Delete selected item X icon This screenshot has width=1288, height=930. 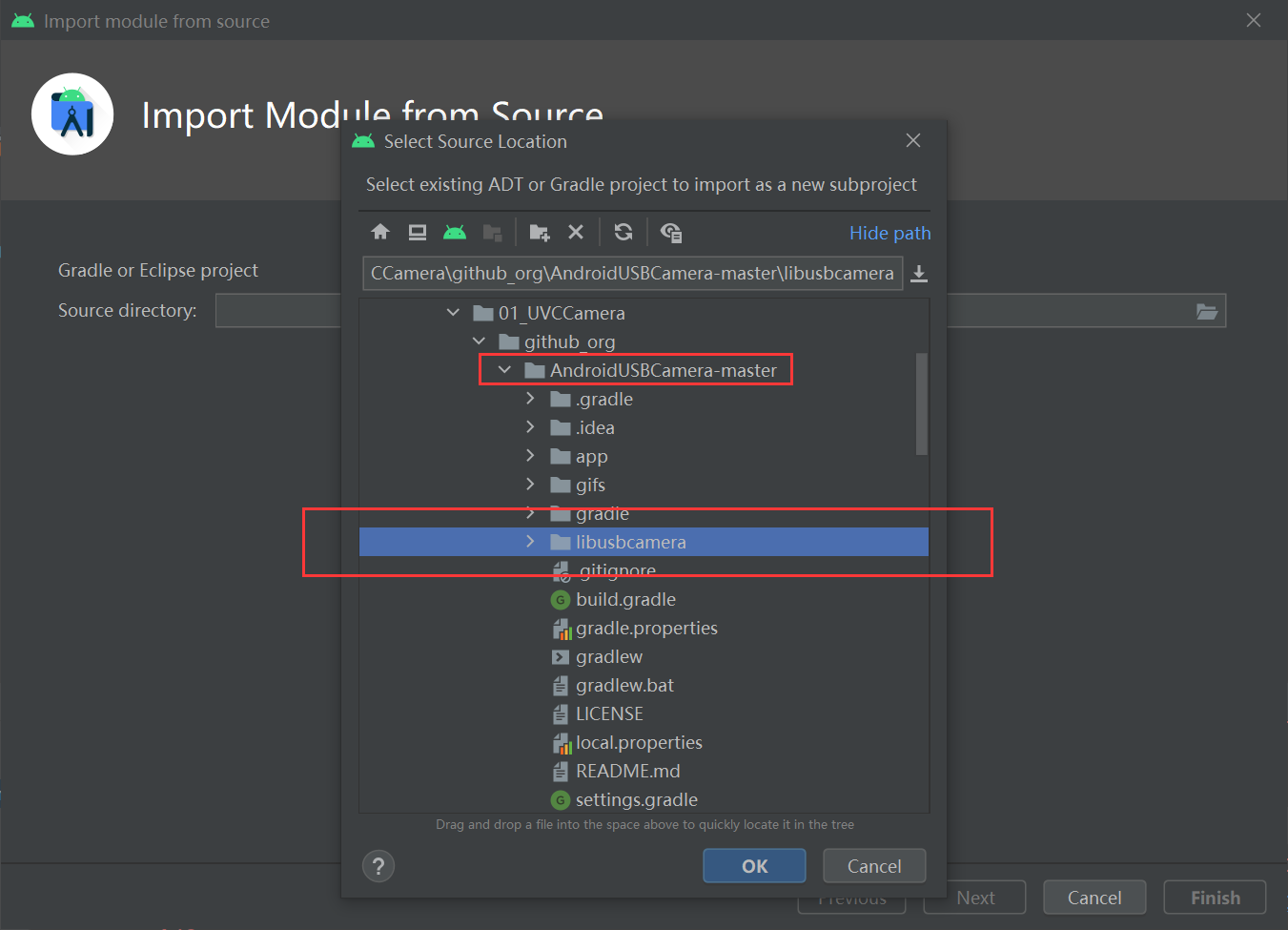(x=576, y=232)
